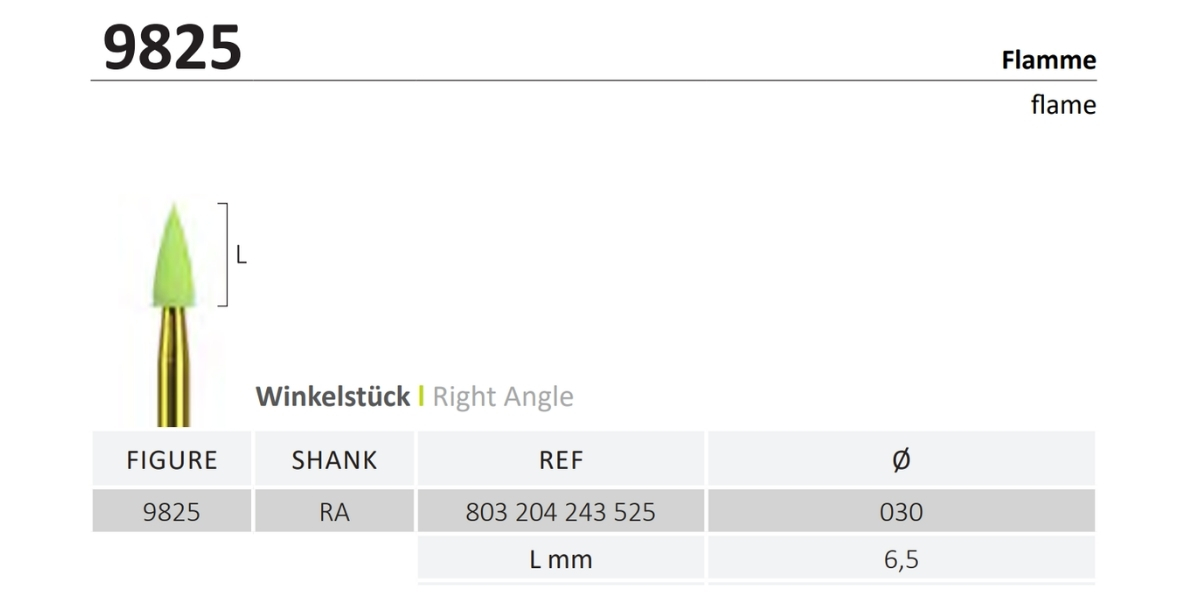The height and width of the screenshot is (603, 1200).
Task: Click the SHANK column header
Action: [334, 460]
